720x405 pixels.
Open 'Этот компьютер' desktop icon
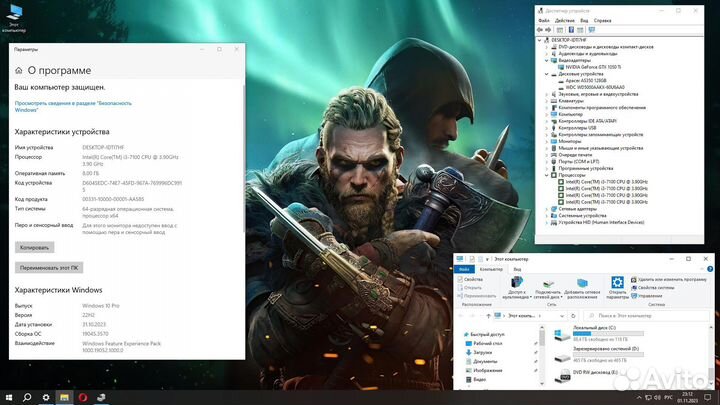(14, 17)
